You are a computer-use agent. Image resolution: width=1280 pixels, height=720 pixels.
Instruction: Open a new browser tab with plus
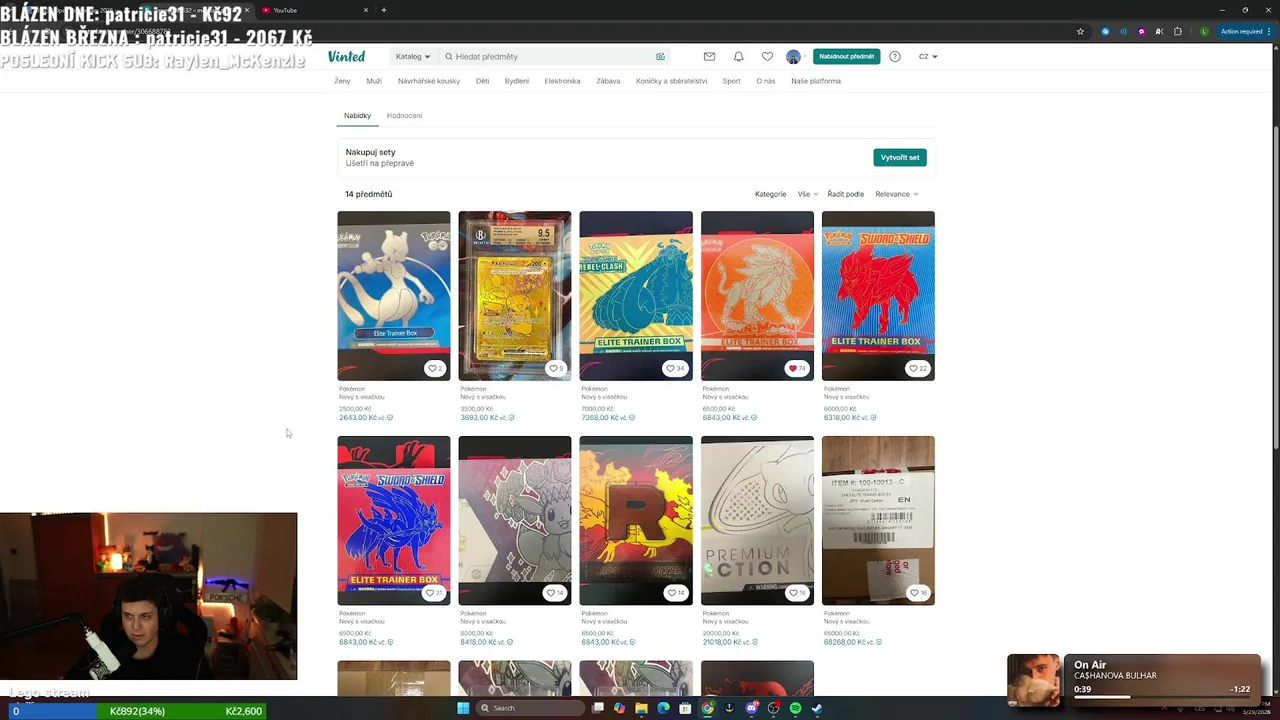384,10
